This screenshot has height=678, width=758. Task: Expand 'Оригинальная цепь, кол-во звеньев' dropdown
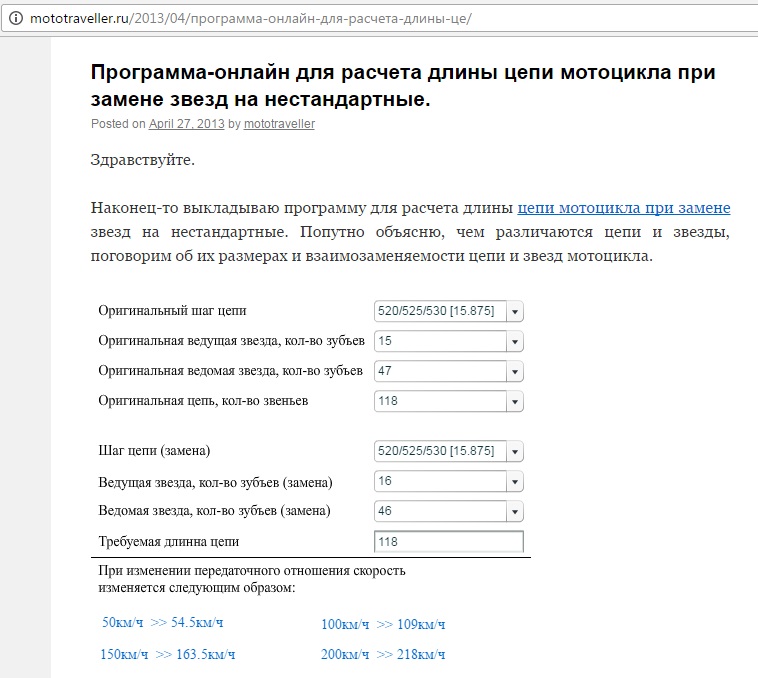click(448, 401)
